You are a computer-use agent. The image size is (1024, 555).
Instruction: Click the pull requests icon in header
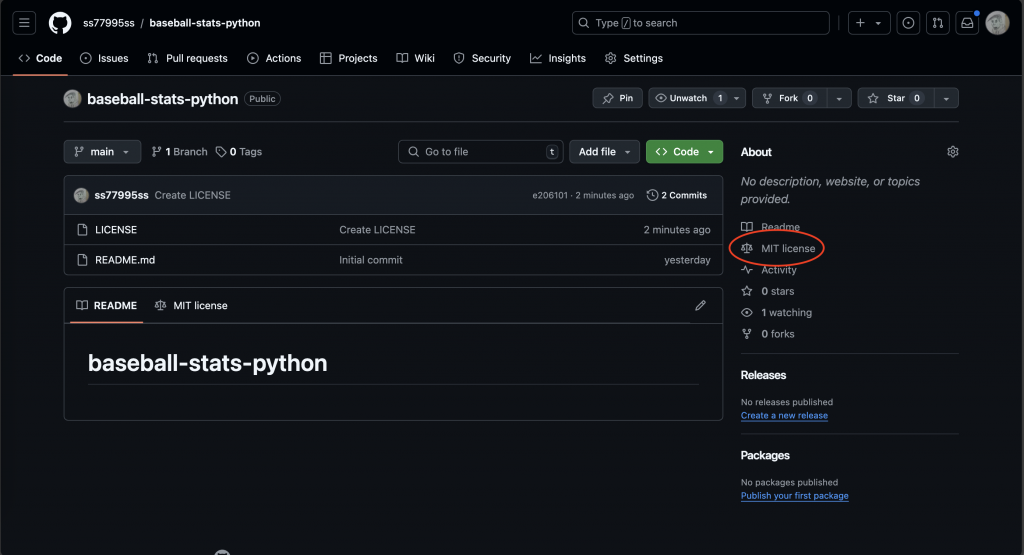[937, 23]
